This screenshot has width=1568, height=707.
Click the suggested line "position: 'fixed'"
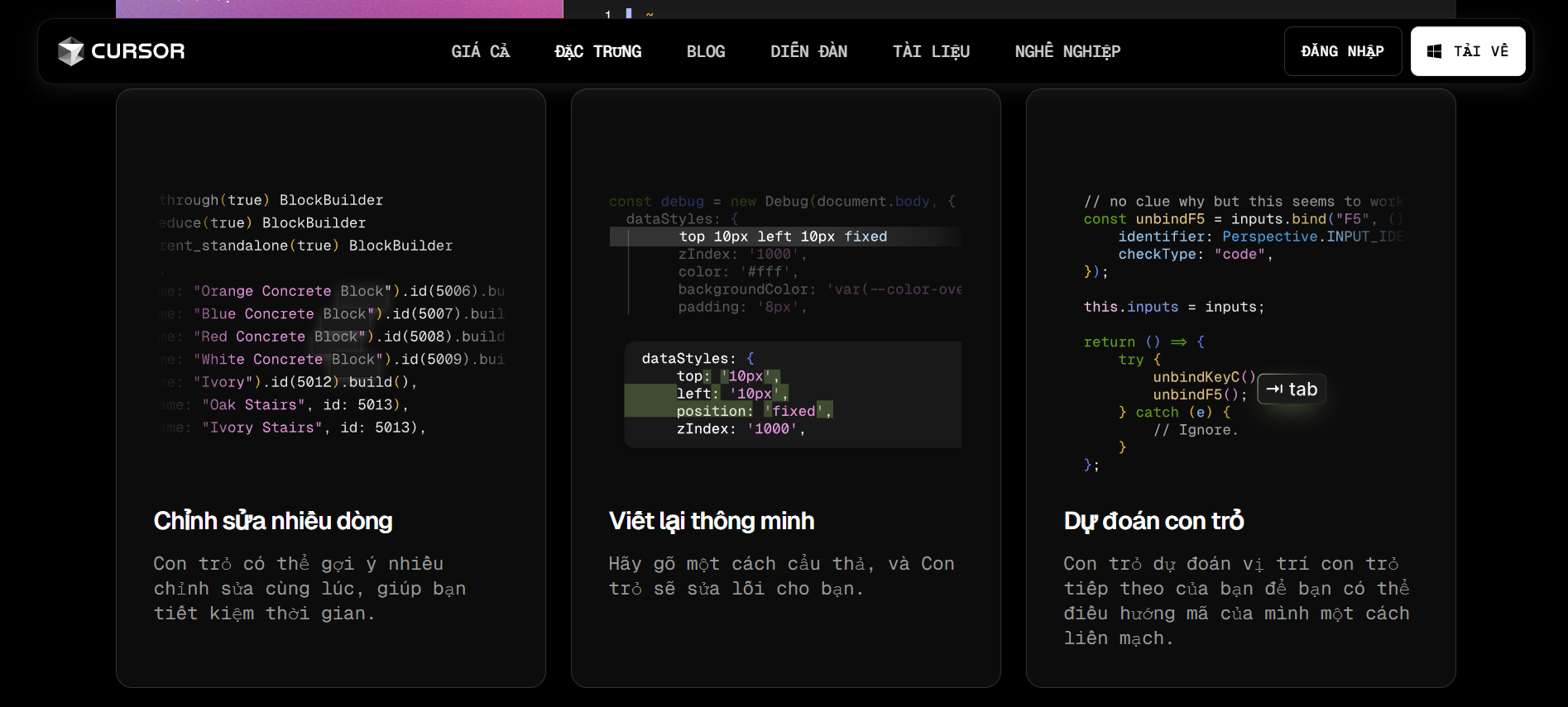(754, 411)
